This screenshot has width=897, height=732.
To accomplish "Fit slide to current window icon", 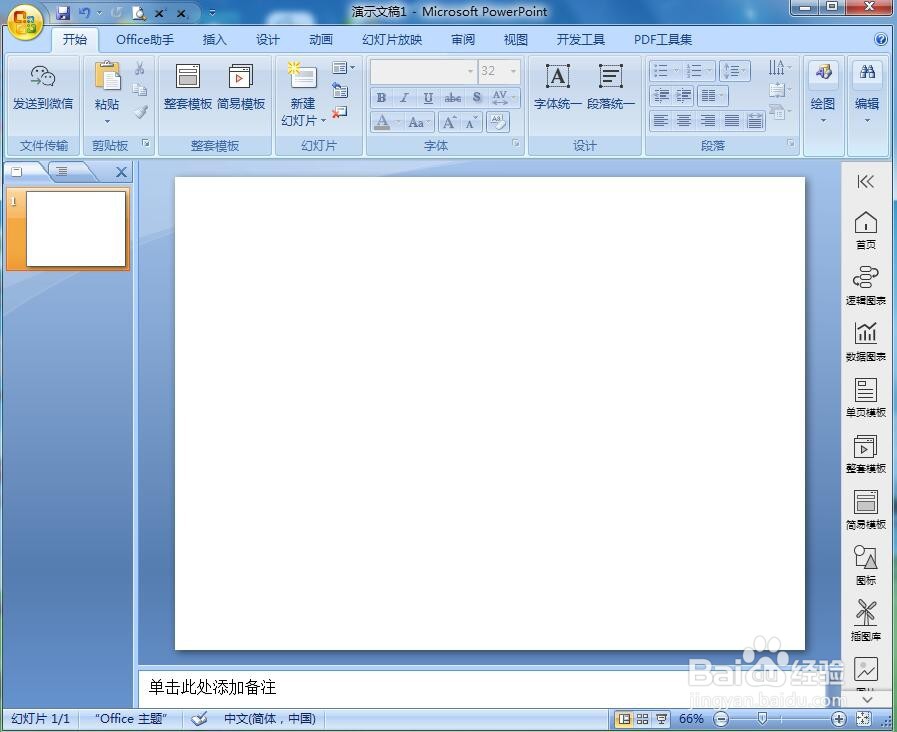I will click(x=864, y=719).
